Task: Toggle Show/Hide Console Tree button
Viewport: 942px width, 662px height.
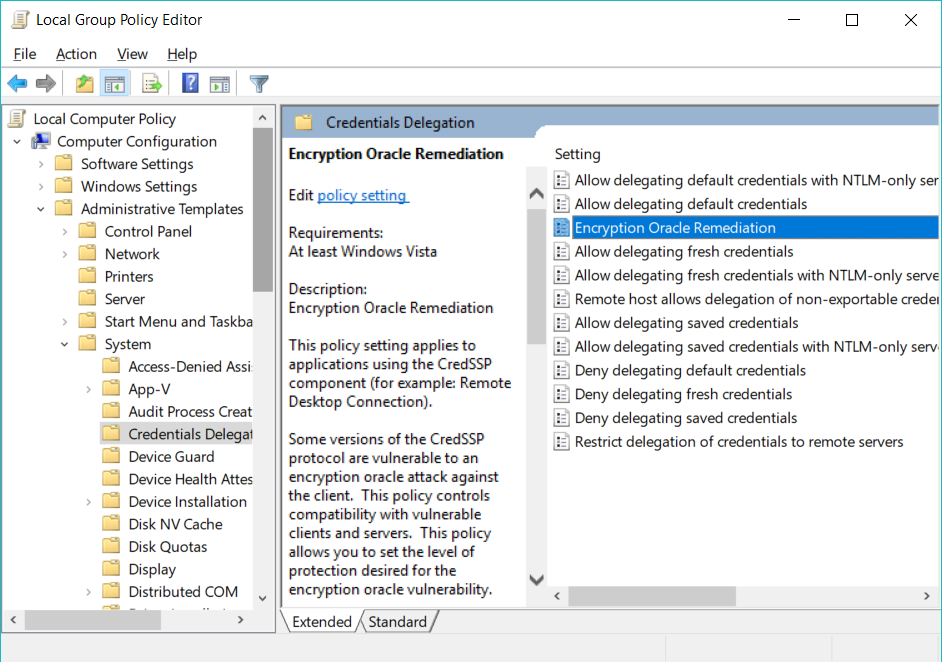Action: tap(115, 84)
